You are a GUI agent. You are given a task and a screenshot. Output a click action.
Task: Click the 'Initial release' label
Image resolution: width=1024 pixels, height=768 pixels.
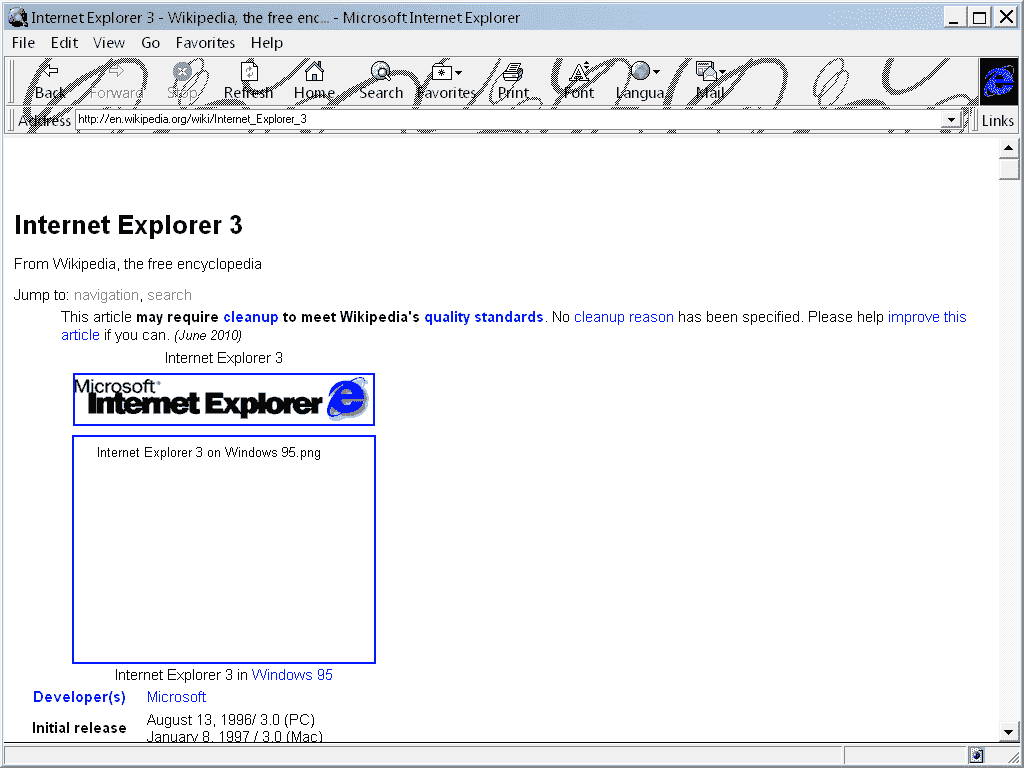coord(79,728)
